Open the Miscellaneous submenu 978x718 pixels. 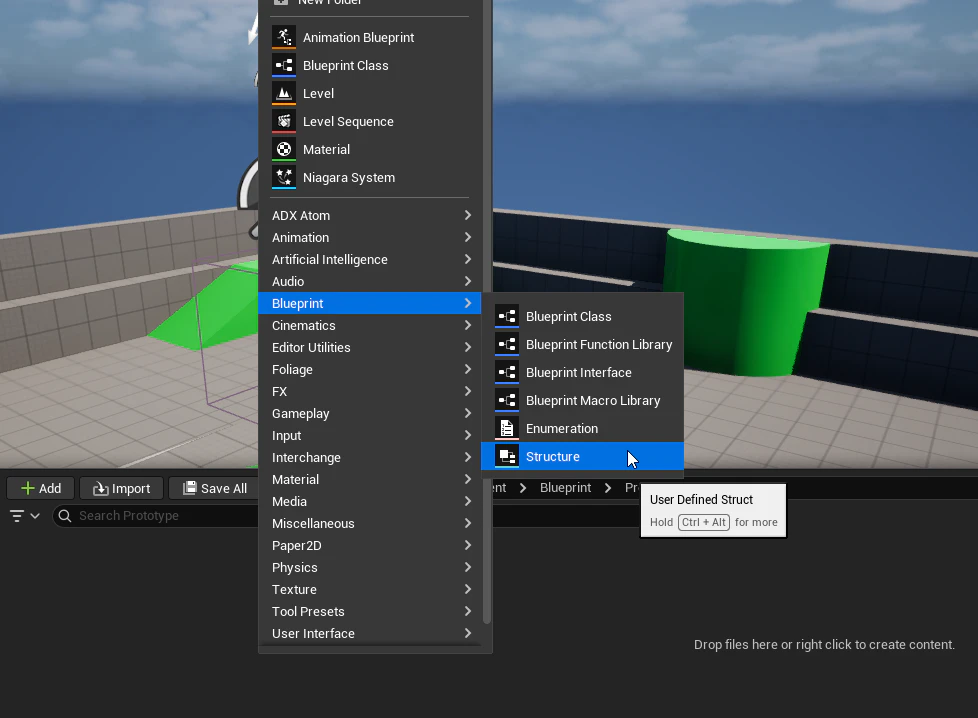[370, 523]
